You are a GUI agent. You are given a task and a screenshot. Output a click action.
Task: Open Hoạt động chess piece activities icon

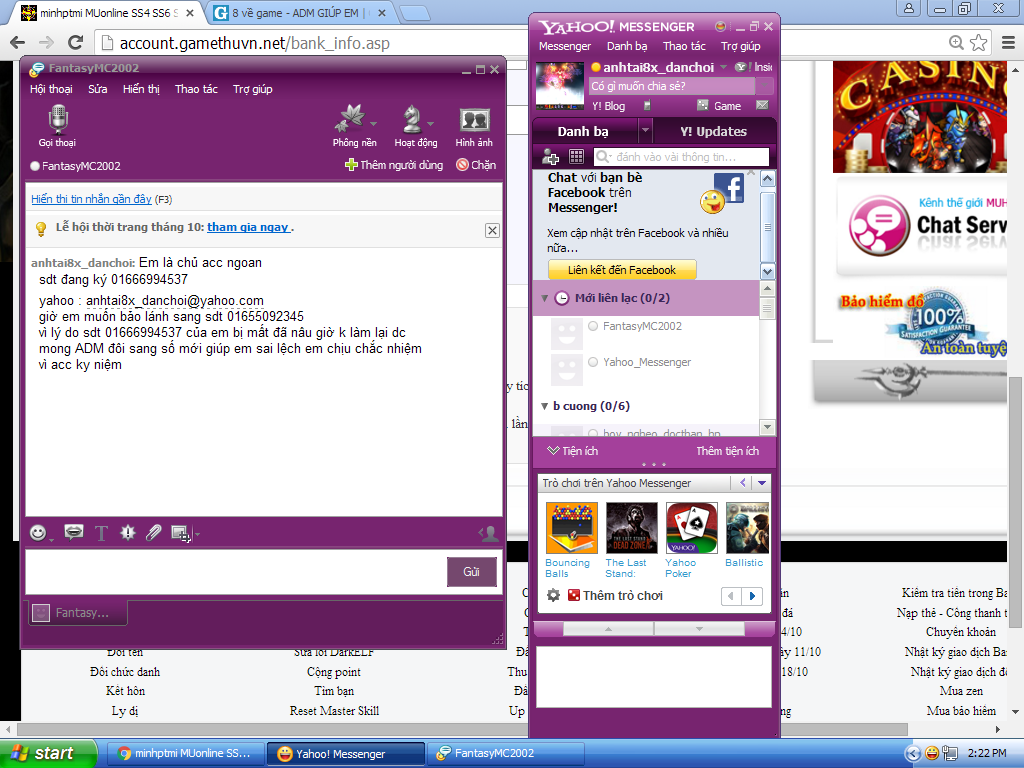[x=415, y=127]
